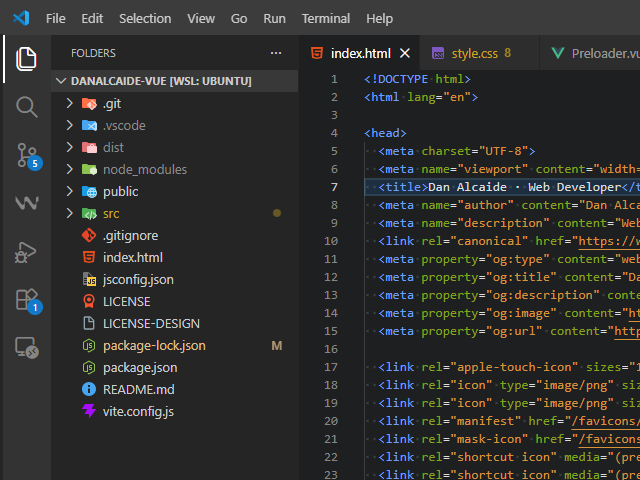Expand the .git folder chevron

[x=70, y=104]
